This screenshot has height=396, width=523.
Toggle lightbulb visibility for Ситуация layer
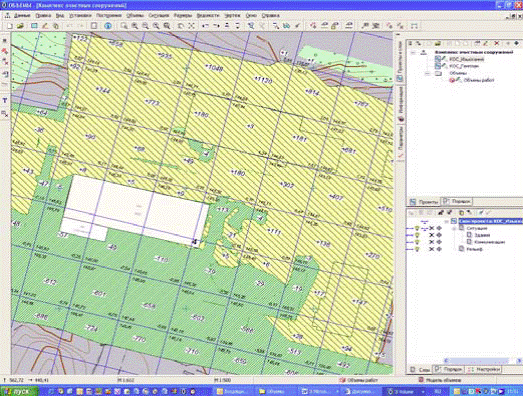(x=417, y=228)
